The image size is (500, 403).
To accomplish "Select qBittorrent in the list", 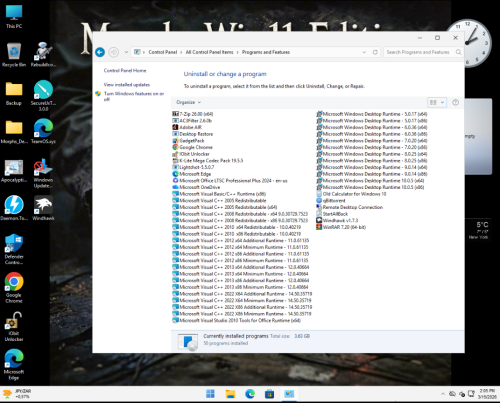I will tap(331, 201).
